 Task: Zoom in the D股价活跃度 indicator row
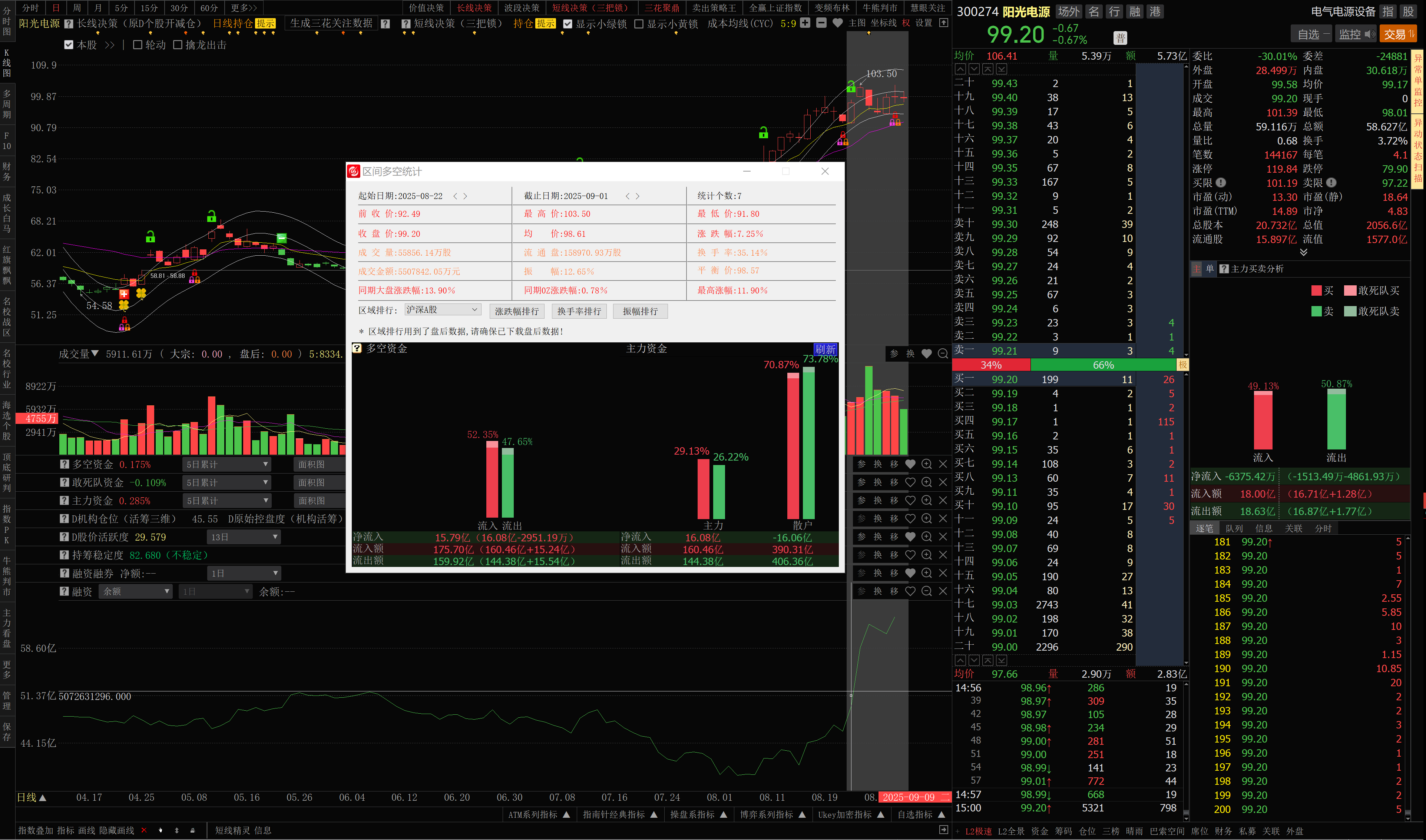(x=927, y=537)
